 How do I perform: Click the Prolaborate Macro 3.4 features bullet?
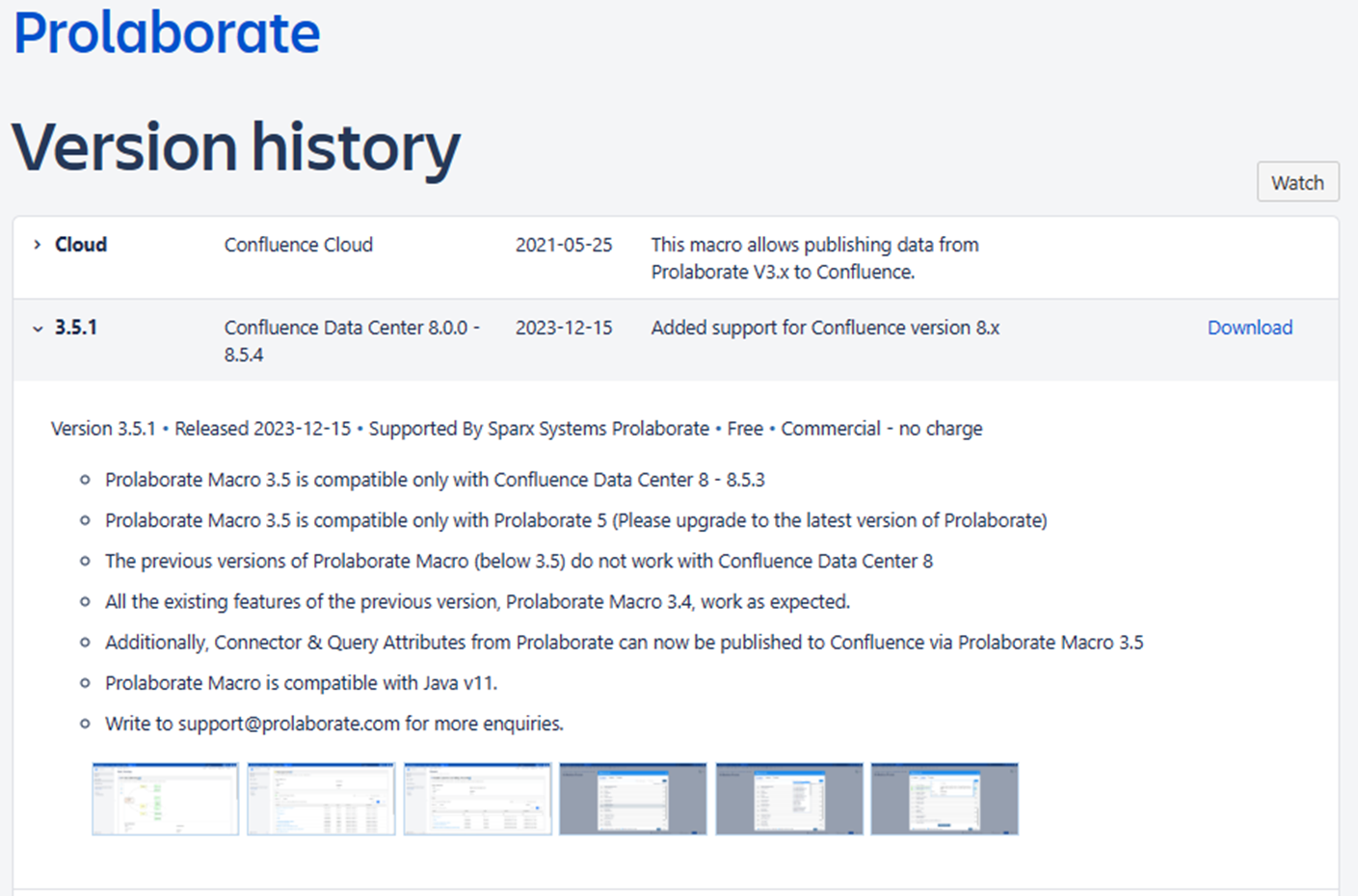[477, 602]
